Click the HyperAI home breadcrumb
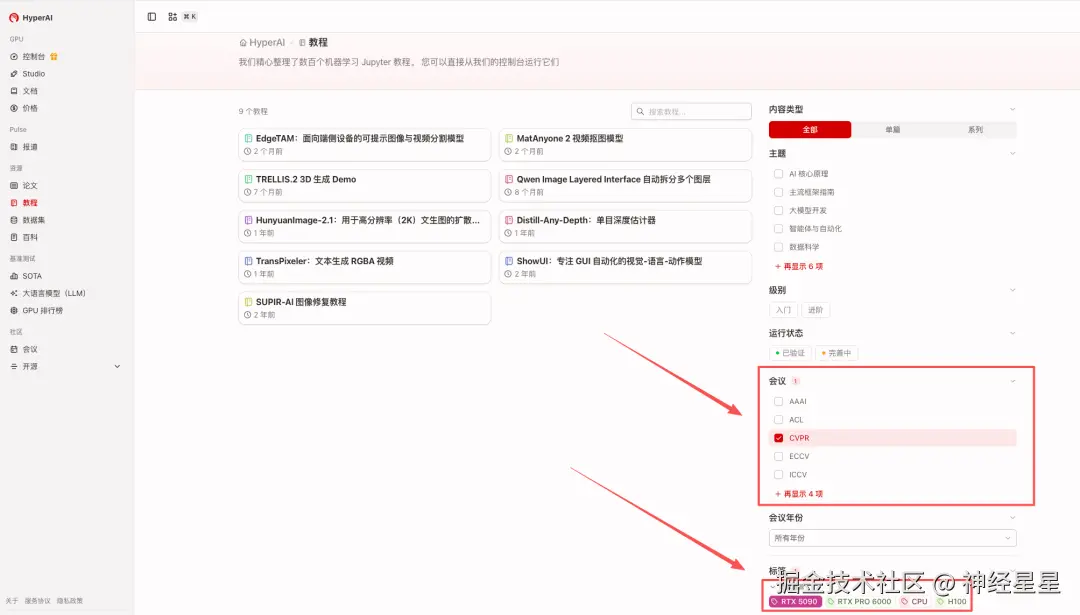 tap(262, 43)
